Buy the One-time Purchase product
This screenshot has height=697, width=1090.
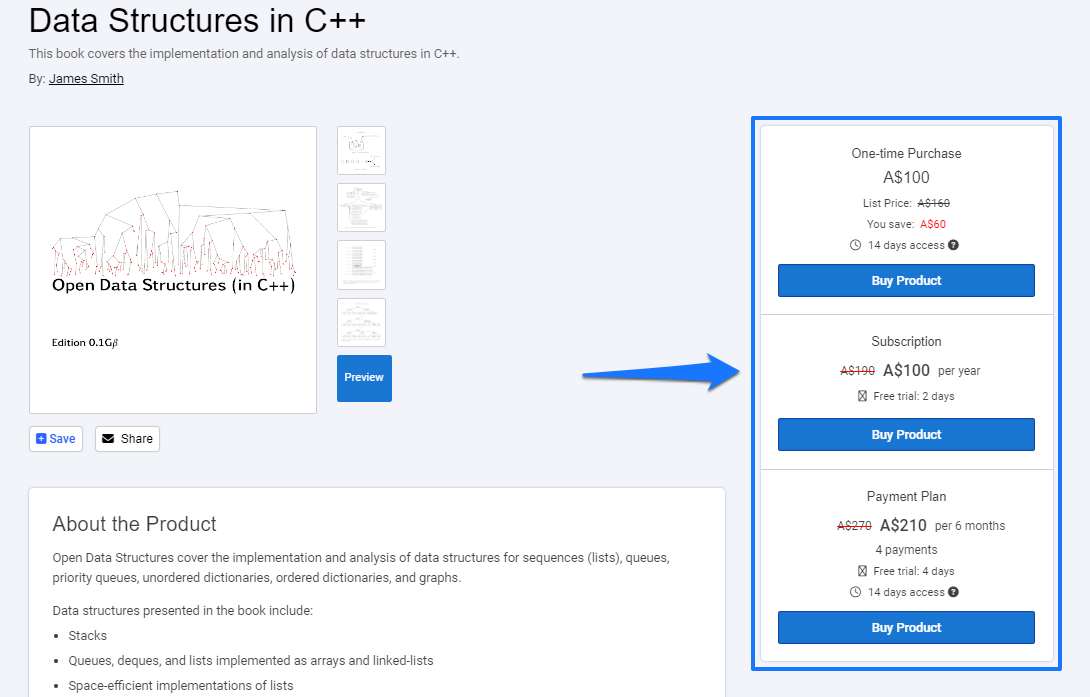(x=906, y=281)
